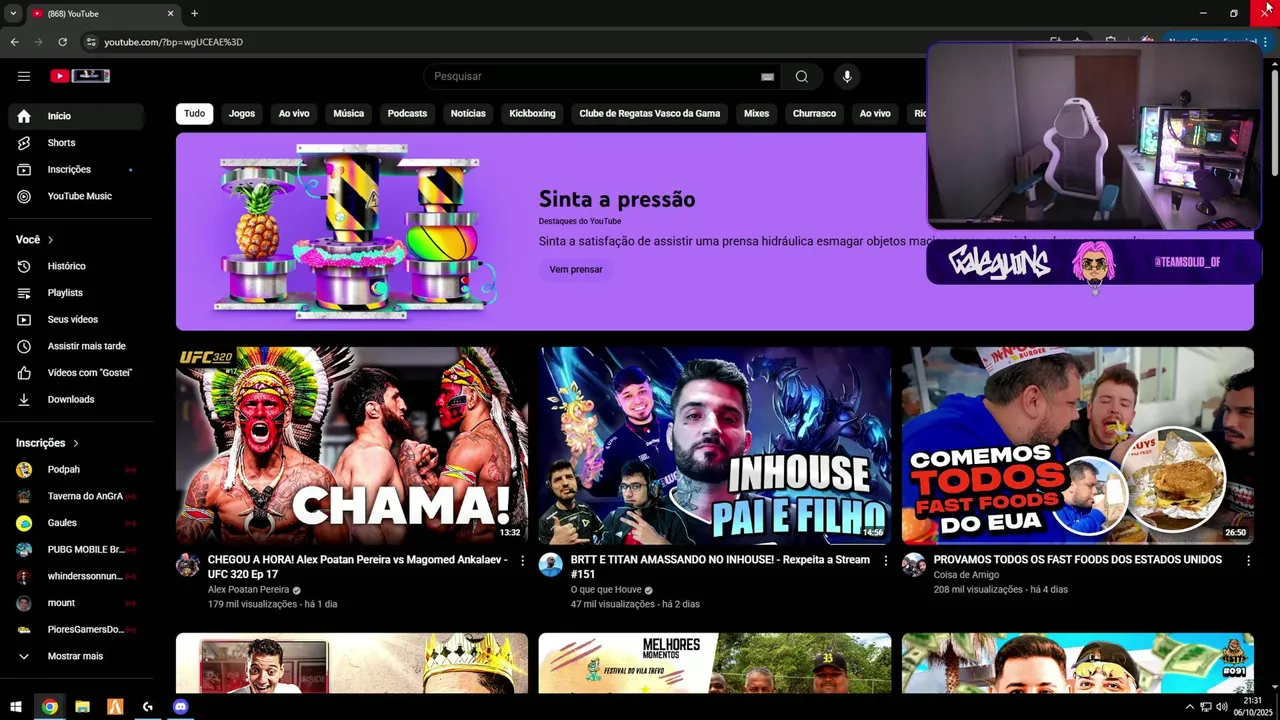Select Clube de Regatas Vasco da Gama chip
This screenshot has height=720, width=1280.
pyautogui.click(x=650, y=113)
